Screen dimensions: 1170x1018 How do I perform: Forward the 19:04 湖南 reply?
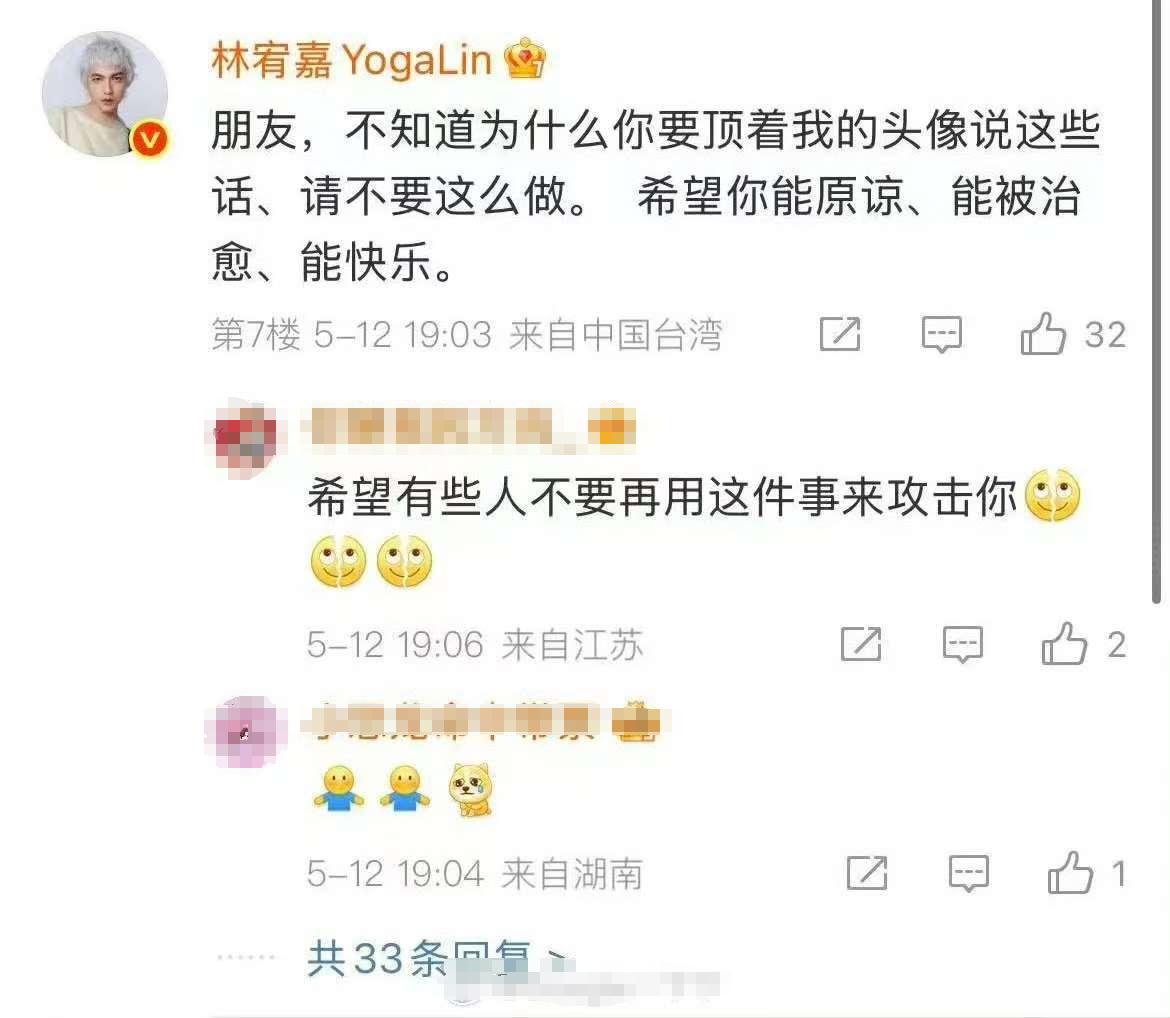(x=867, y=872)
